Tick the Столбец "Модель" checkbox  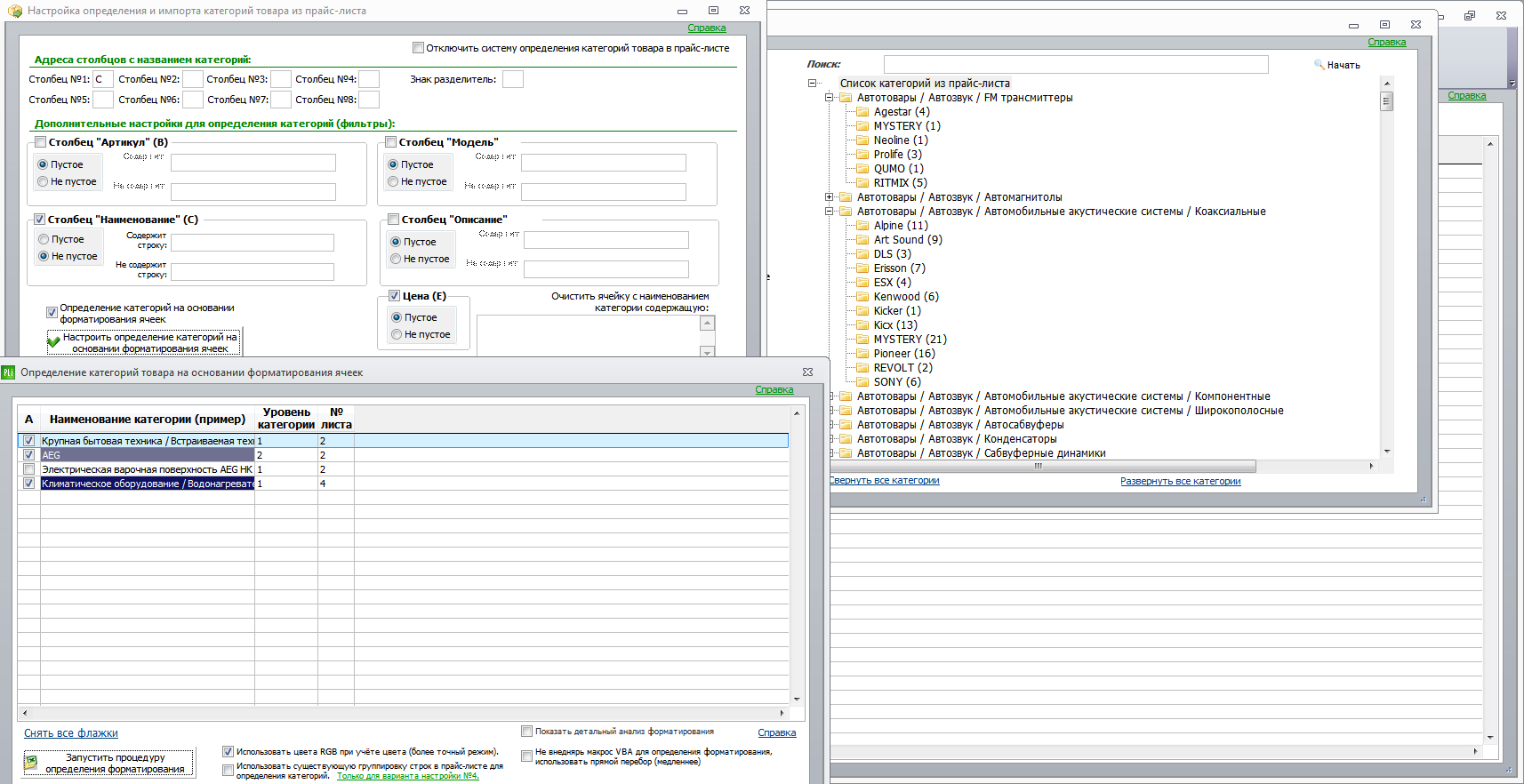pyautogui.click(x=391, y=142)
